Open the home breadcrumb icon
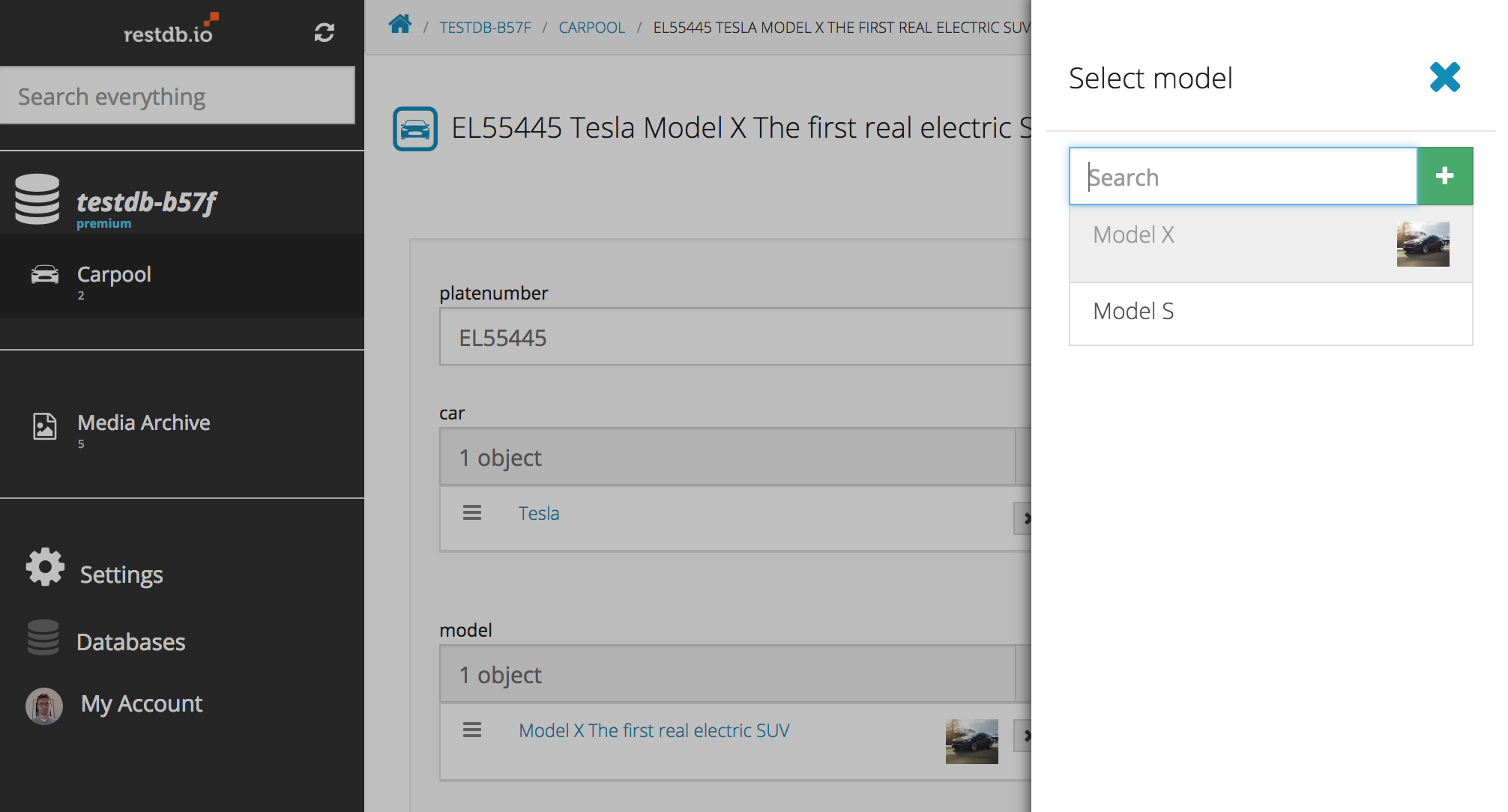This screenshot has height=812, width=1508. coord(400,25)
